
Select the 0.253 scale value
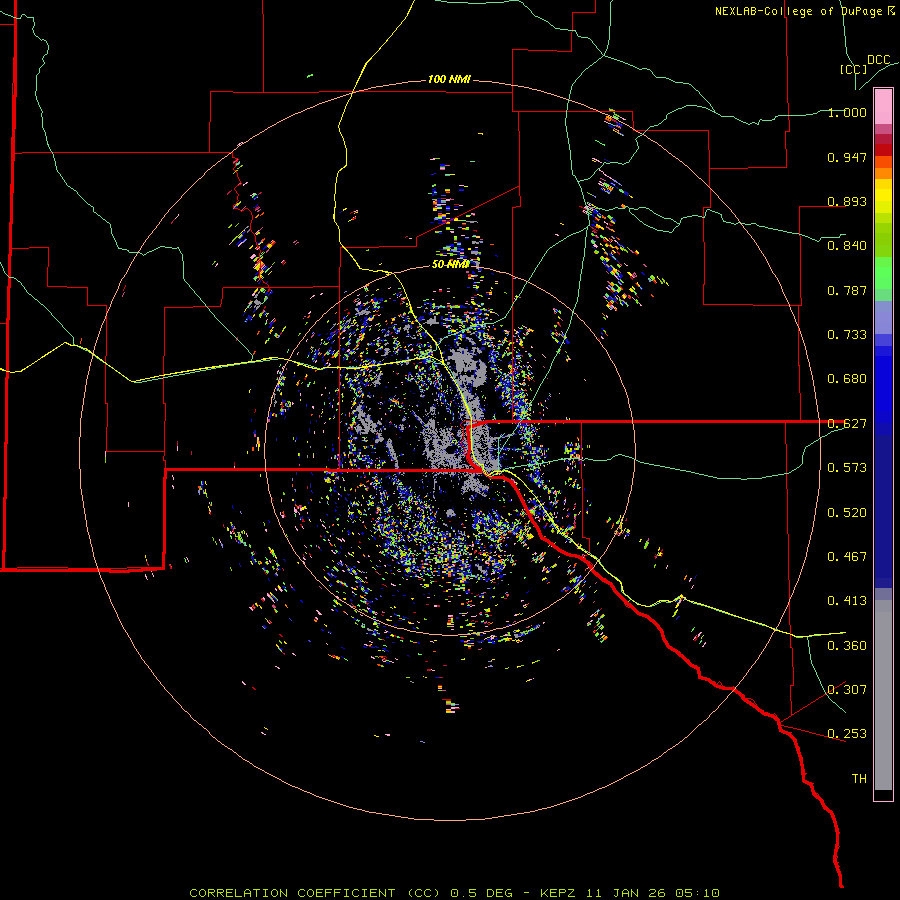(x=847, y=734)
